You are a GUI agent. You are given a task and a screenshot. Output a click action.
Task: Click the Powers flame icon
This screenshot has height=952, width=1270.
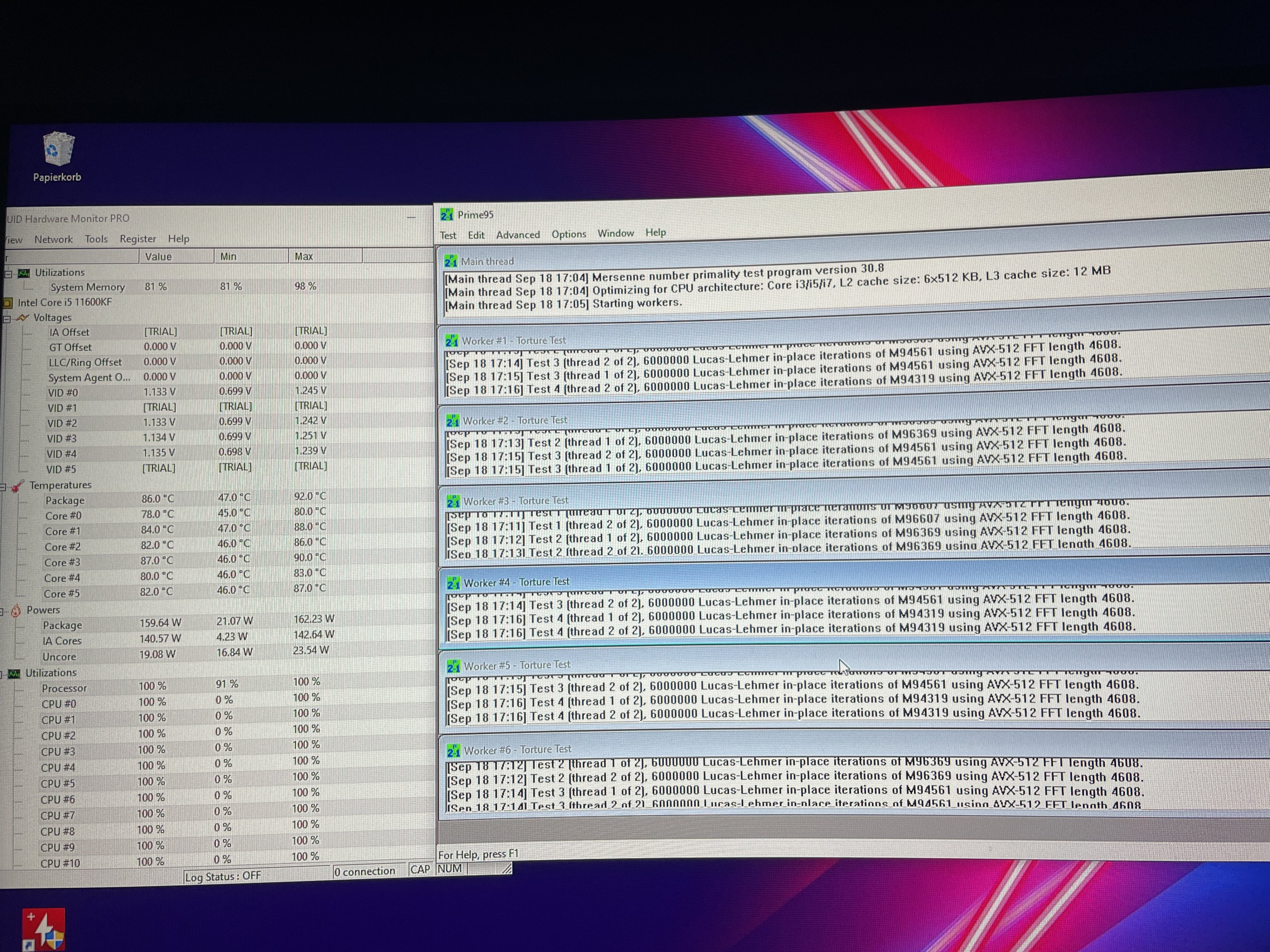[16, 611]
